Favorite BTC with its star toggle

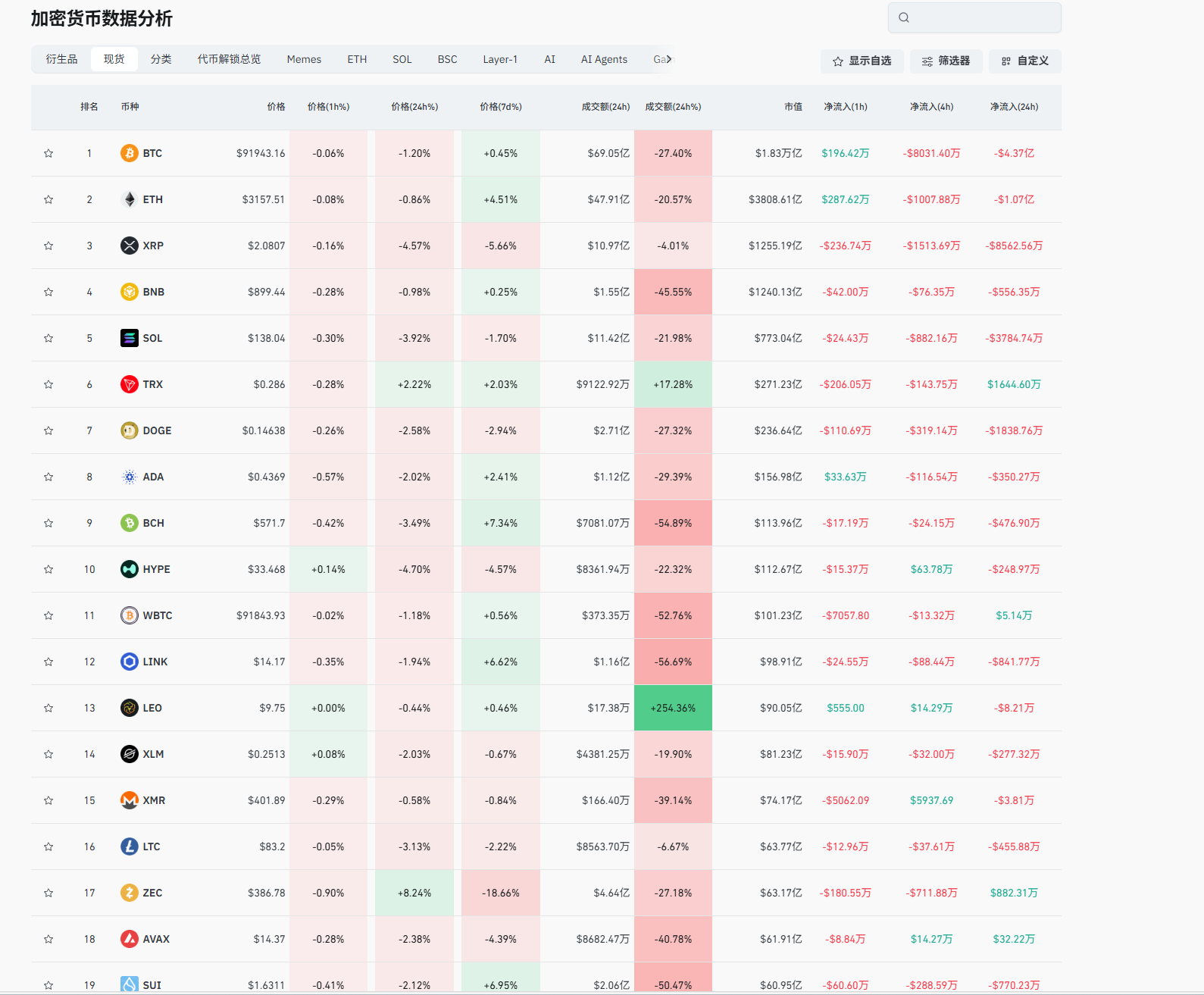pyautogui.click(x=48, y=153)
